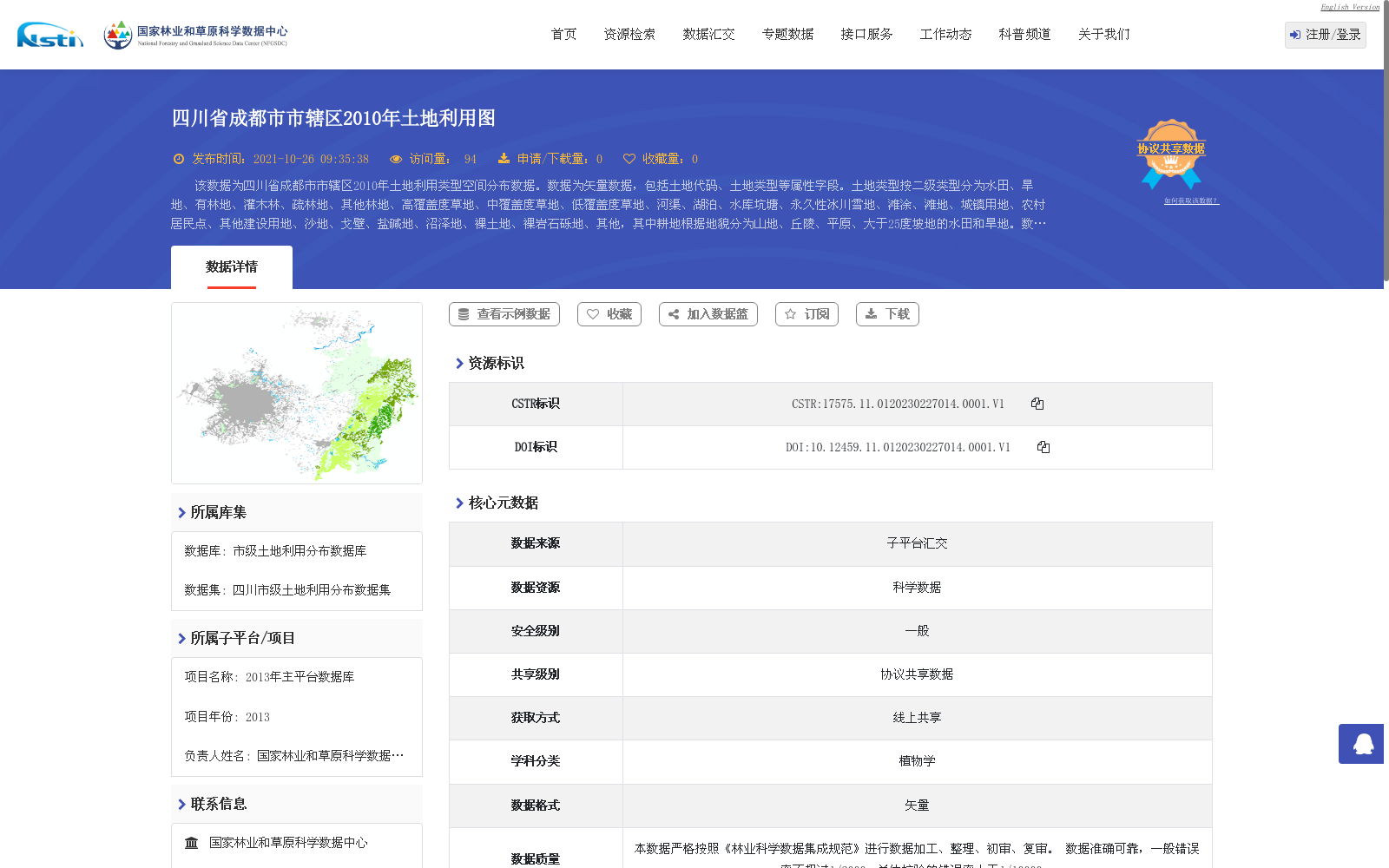This screenshot has width=1389, height=868.
Task: Copy the DOI identifier with copy icon
Action: pyautogui.click(x=1043, y=447)
